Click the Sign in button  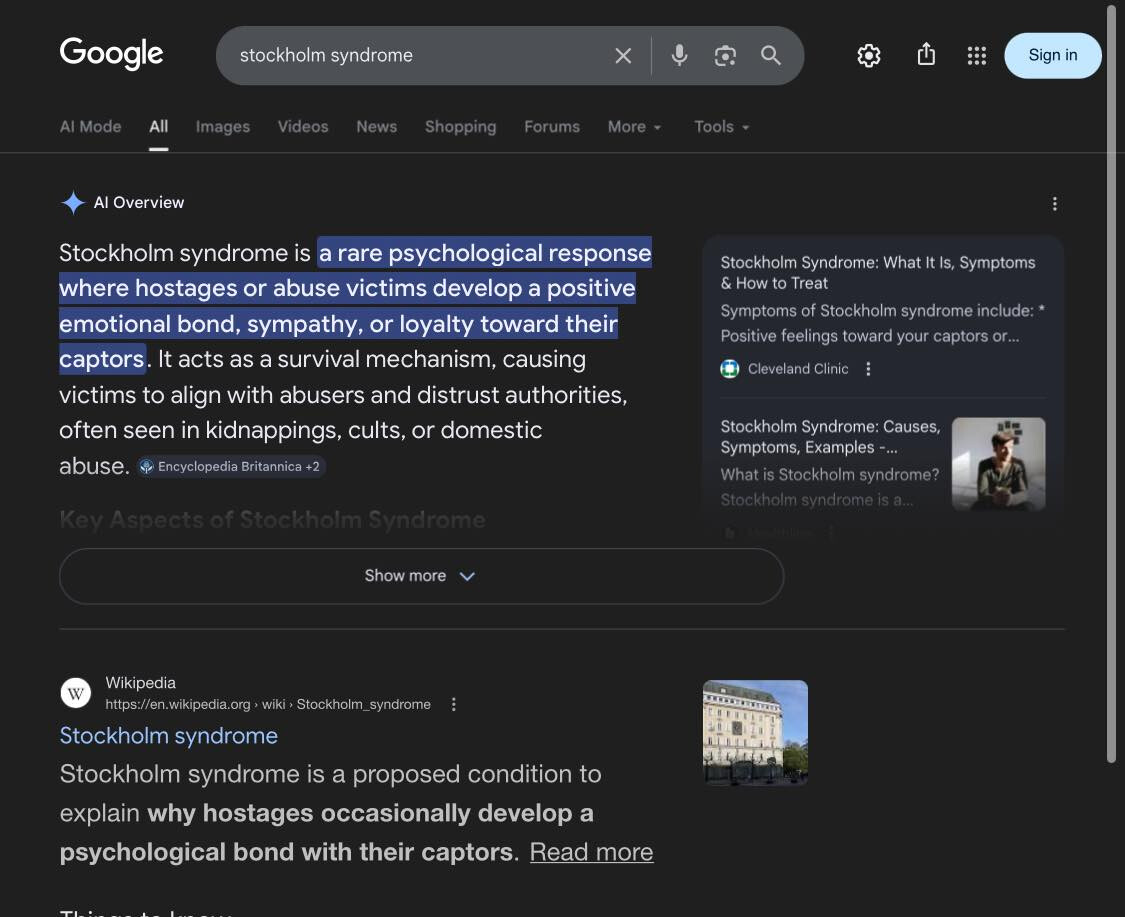click(1052, 55)
